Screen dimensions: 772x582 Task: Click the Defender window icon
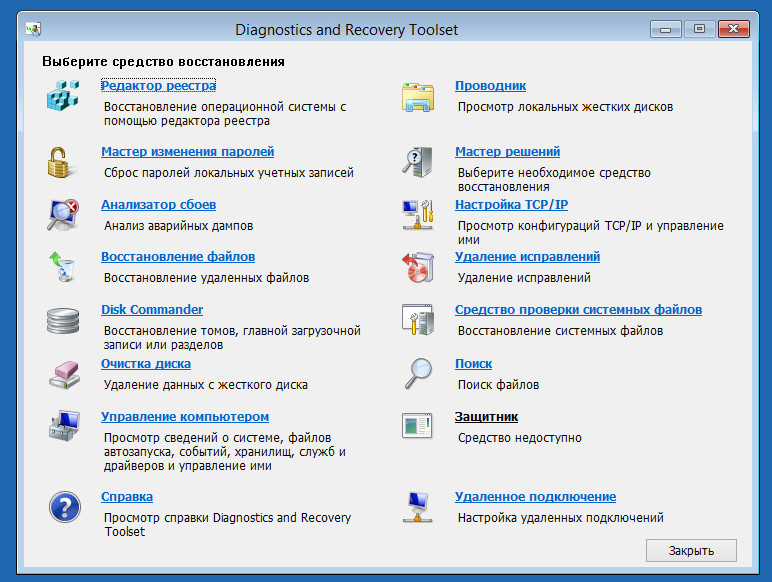pos(417,425)
